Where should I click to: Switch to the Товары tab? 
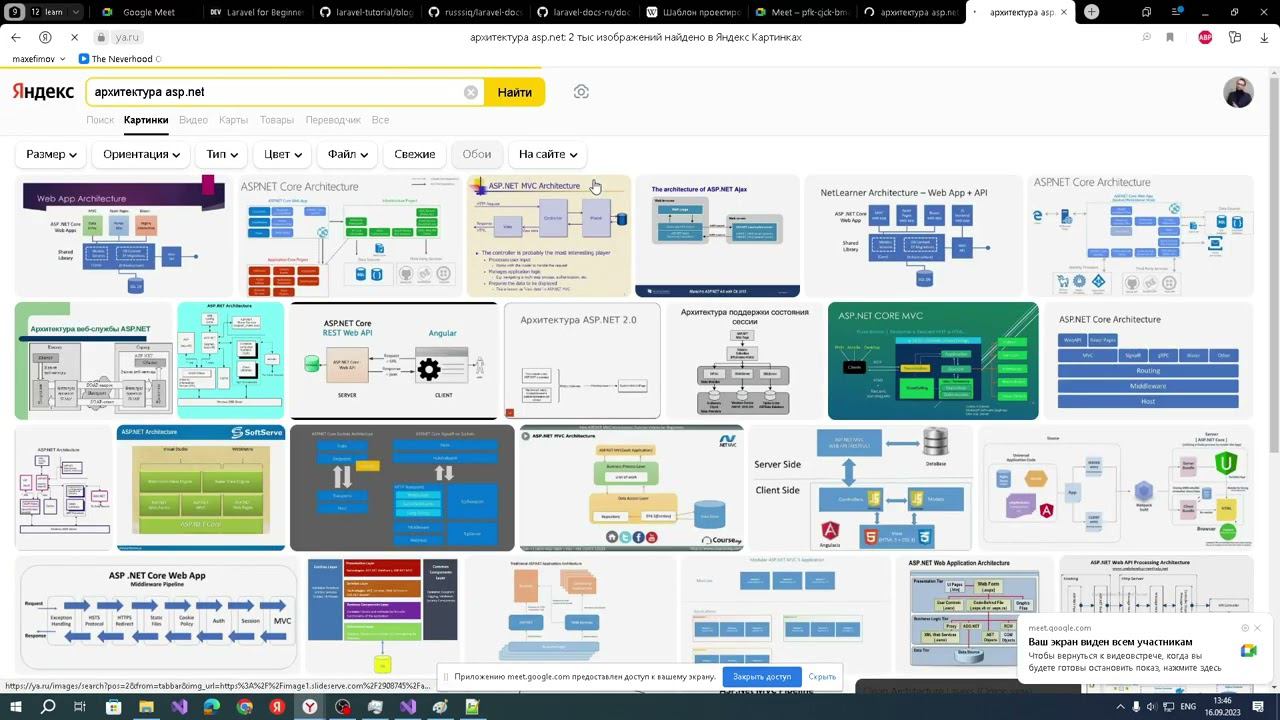pyautogui.click(x=277, y=120)
